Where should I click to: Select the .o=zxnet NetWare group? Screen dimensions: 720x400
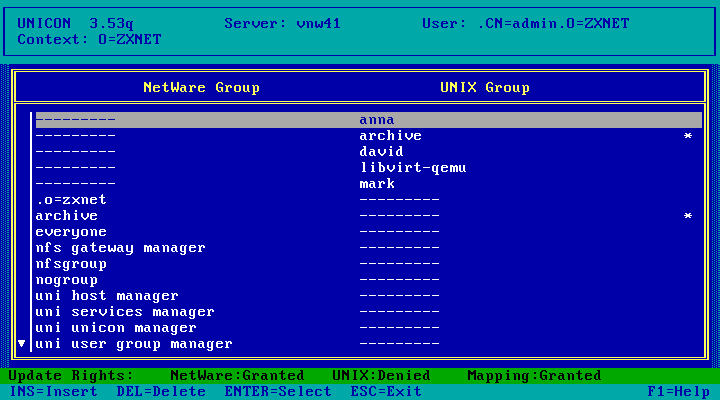70,200
